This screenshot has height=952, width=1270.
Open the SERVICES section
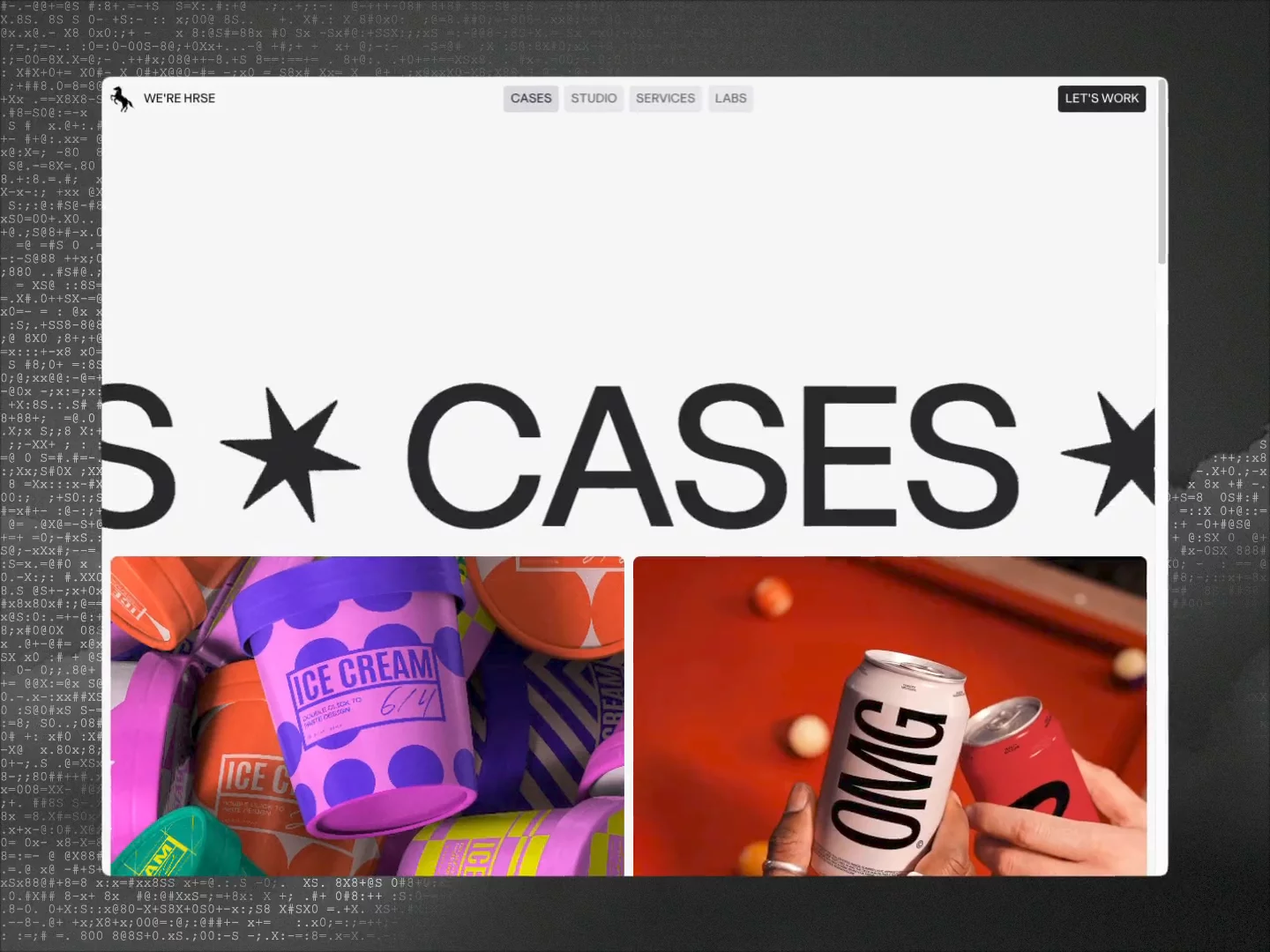(x=665, y=99)
